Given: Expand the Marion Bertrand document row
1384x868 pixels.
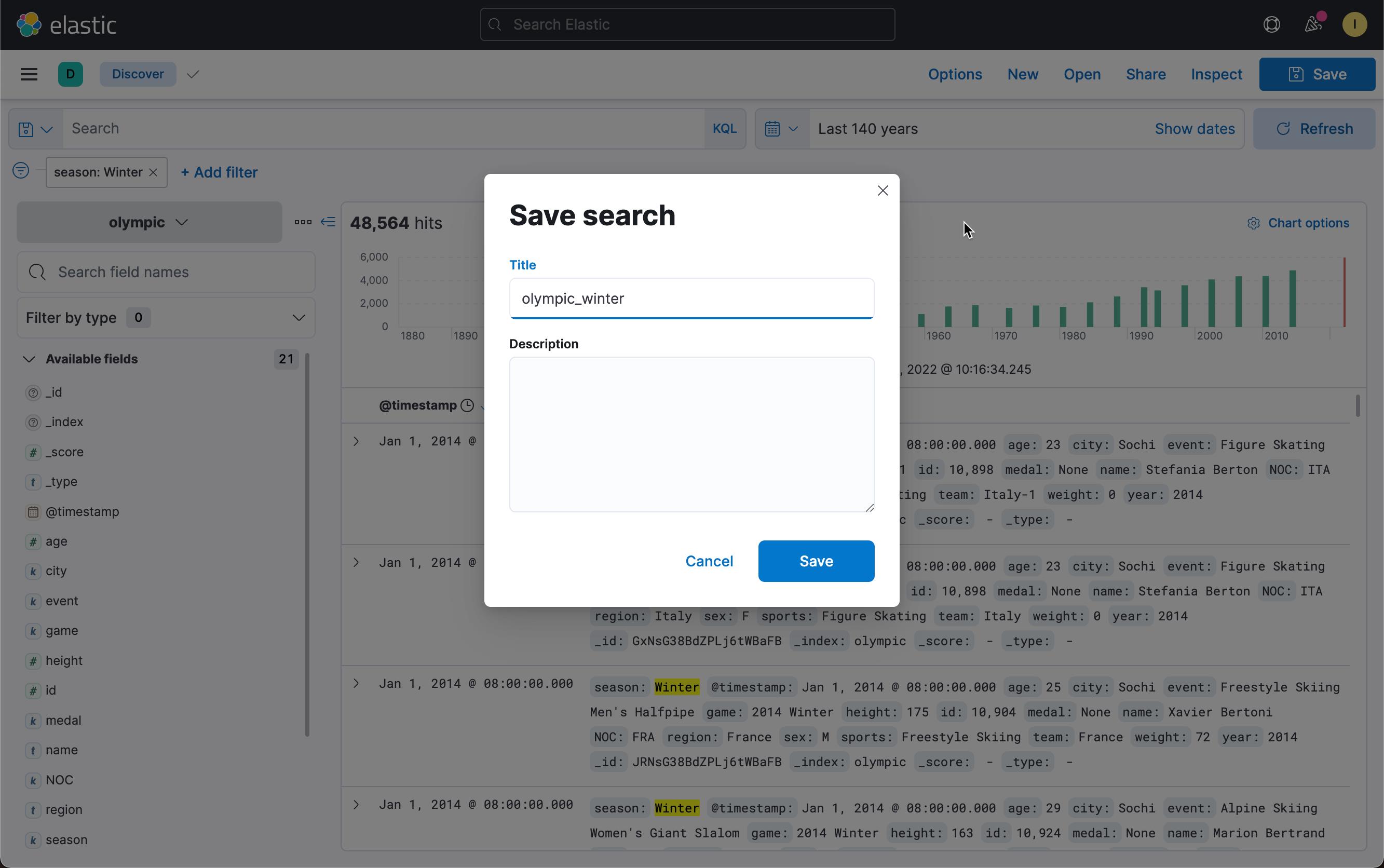Looking at the screenshot, I should tap(356, 805).
